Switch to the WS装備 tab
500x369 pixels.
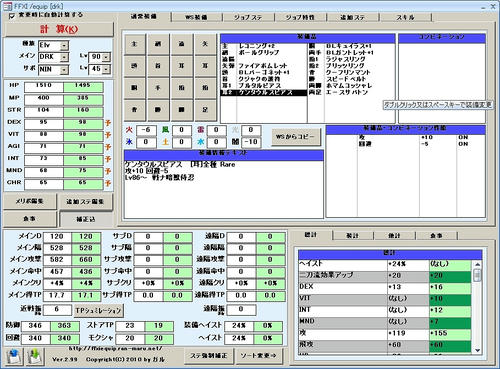[196, 17]
